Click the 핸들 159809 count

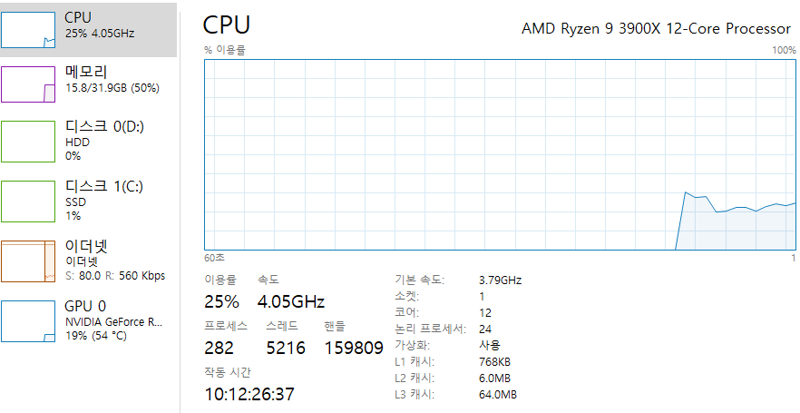point(354,348)
